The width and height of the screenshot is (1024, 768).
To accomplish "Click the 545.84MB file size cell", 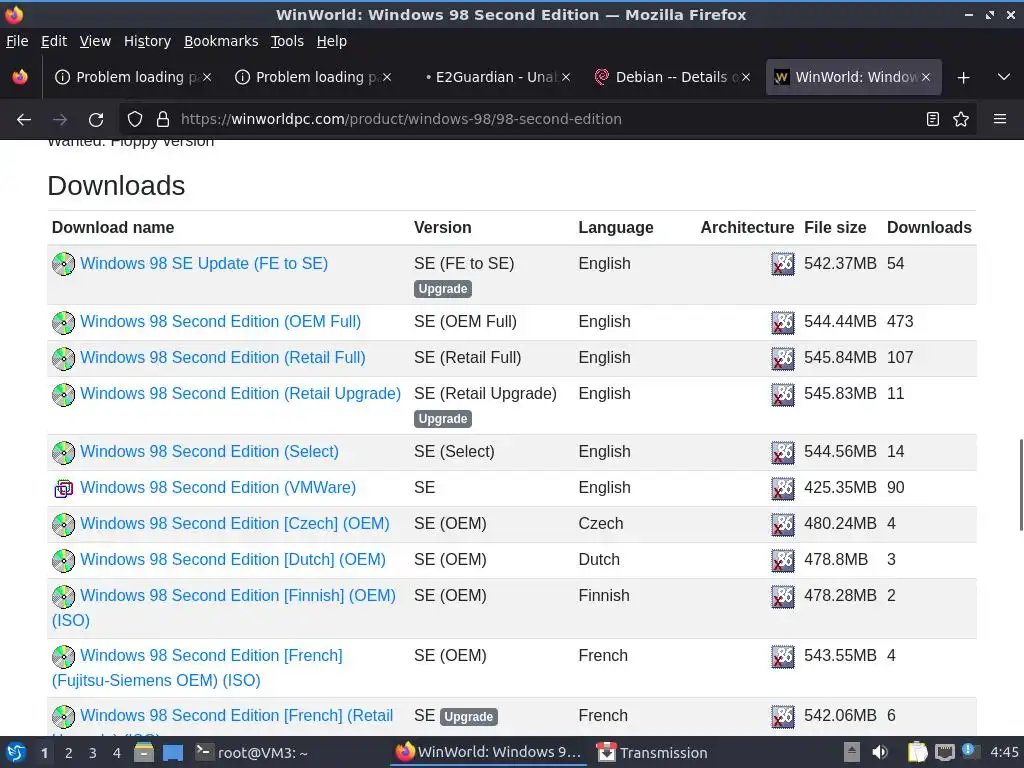I will pos(840,357).
